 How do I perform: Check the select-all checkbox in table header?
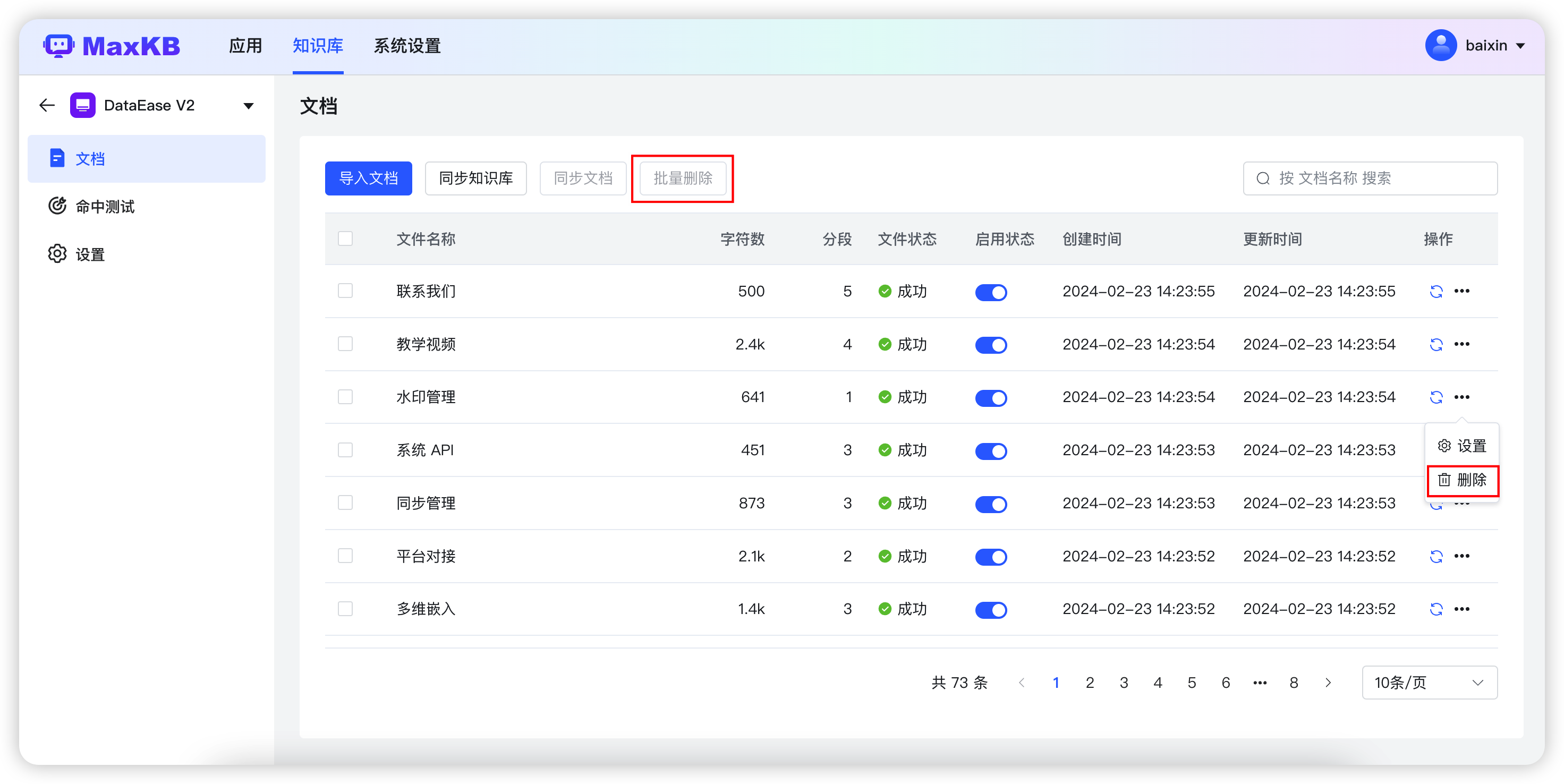coord(345,238)
